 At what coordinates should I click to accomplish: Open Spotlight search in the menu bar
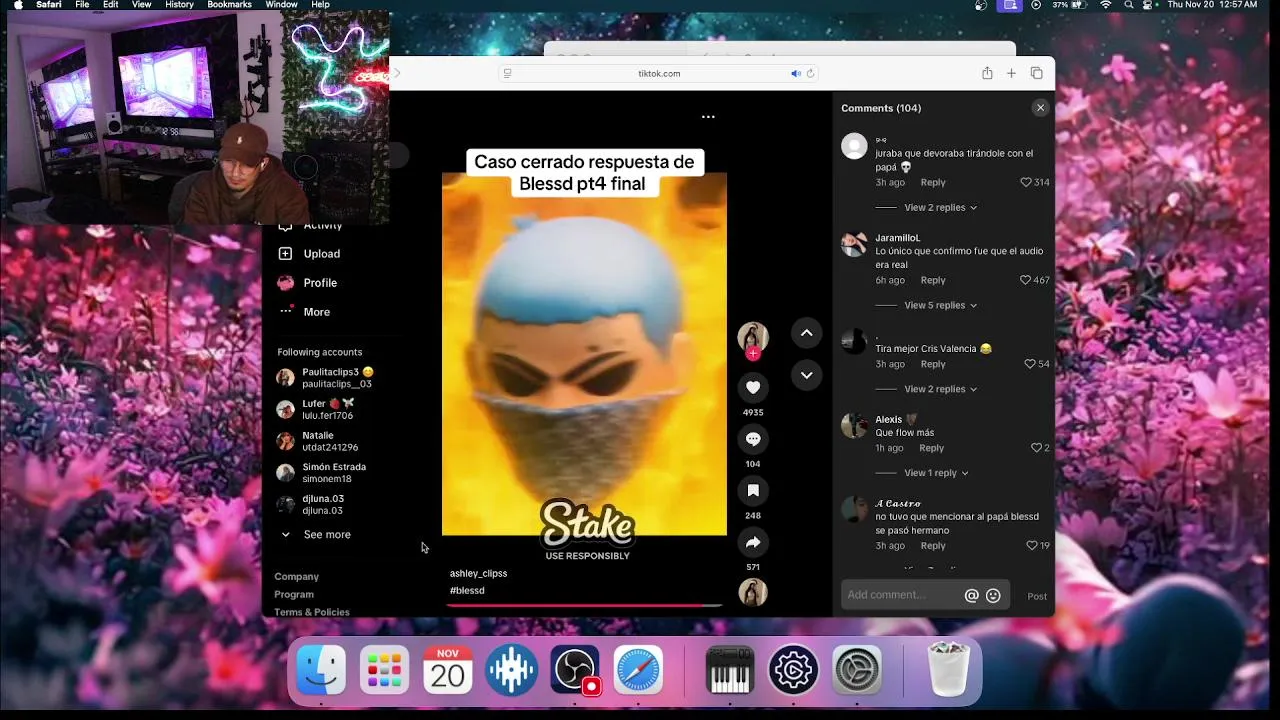[x=1129, y=5]
